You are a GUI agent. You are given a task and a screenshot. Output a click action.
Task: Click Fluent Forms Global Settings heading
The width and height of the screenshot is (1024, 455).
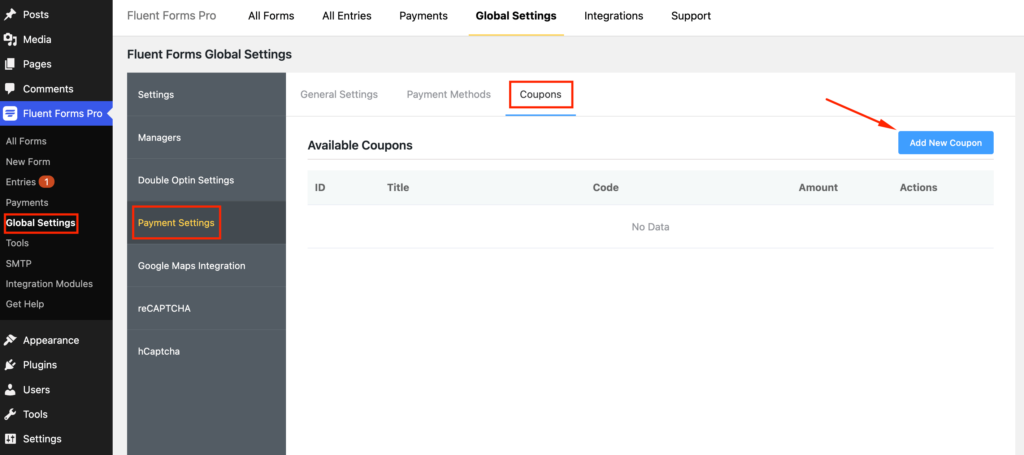(209, 54)
